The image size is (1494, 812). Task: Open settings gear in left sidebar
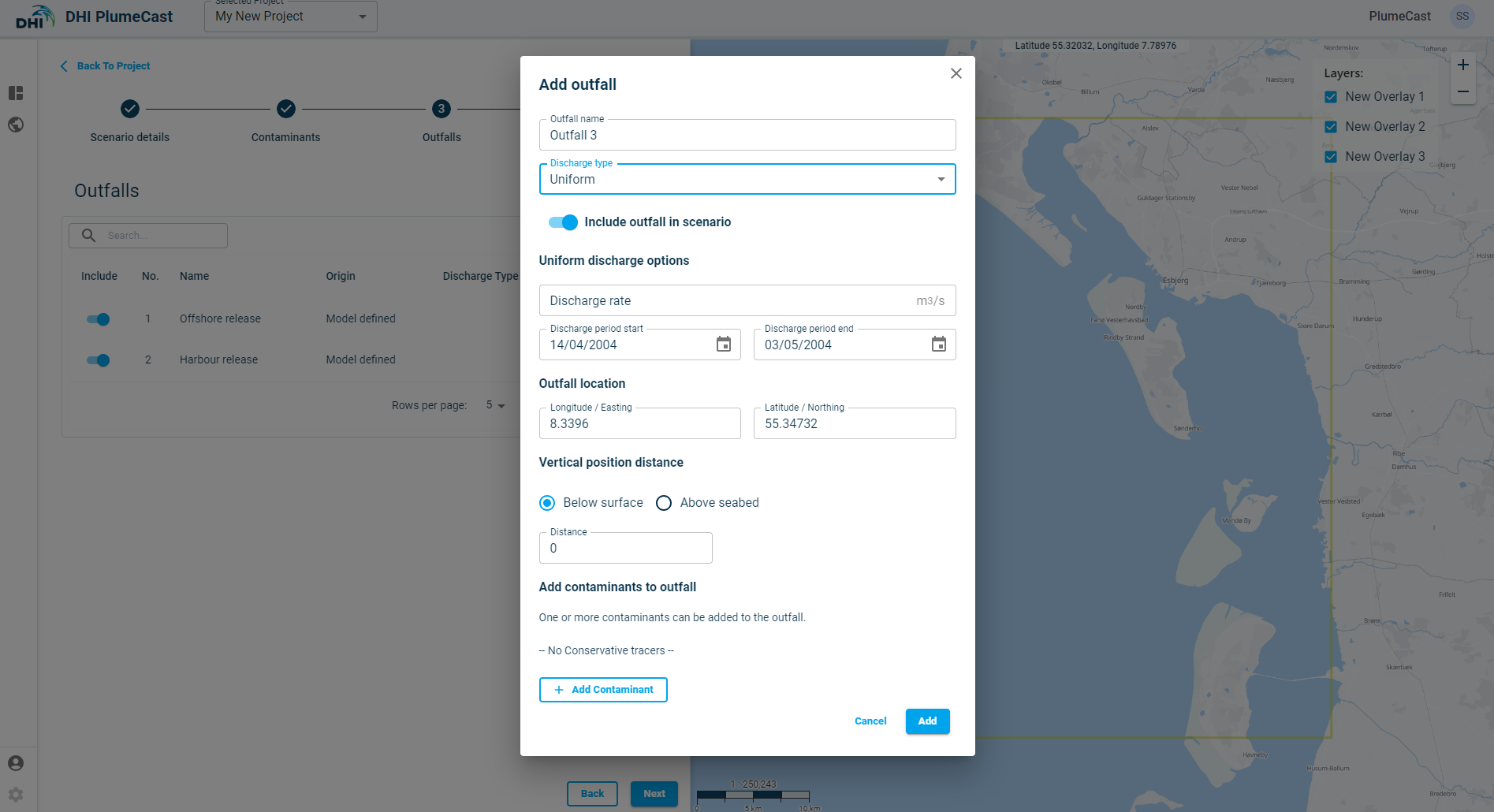tap(16, 795)
